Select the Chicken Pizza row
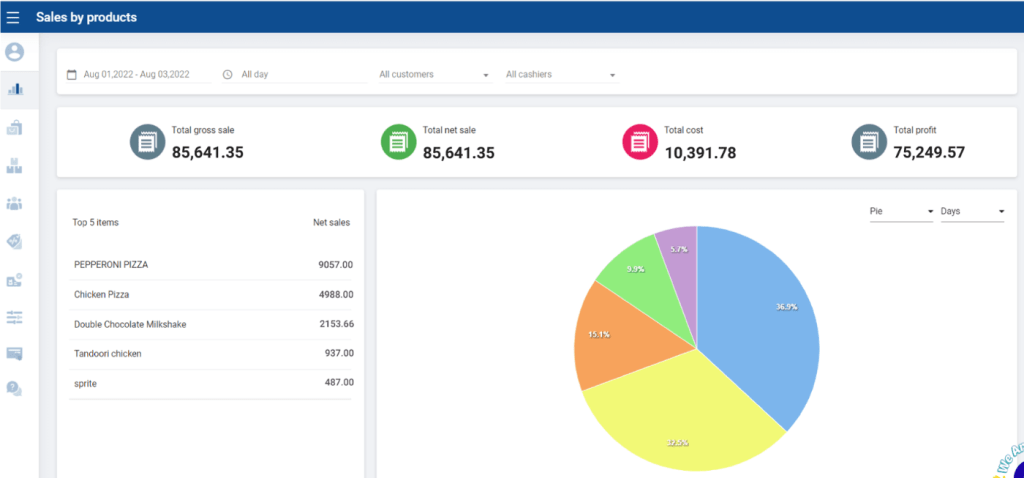1024x478 pixels. click(210, 295)
